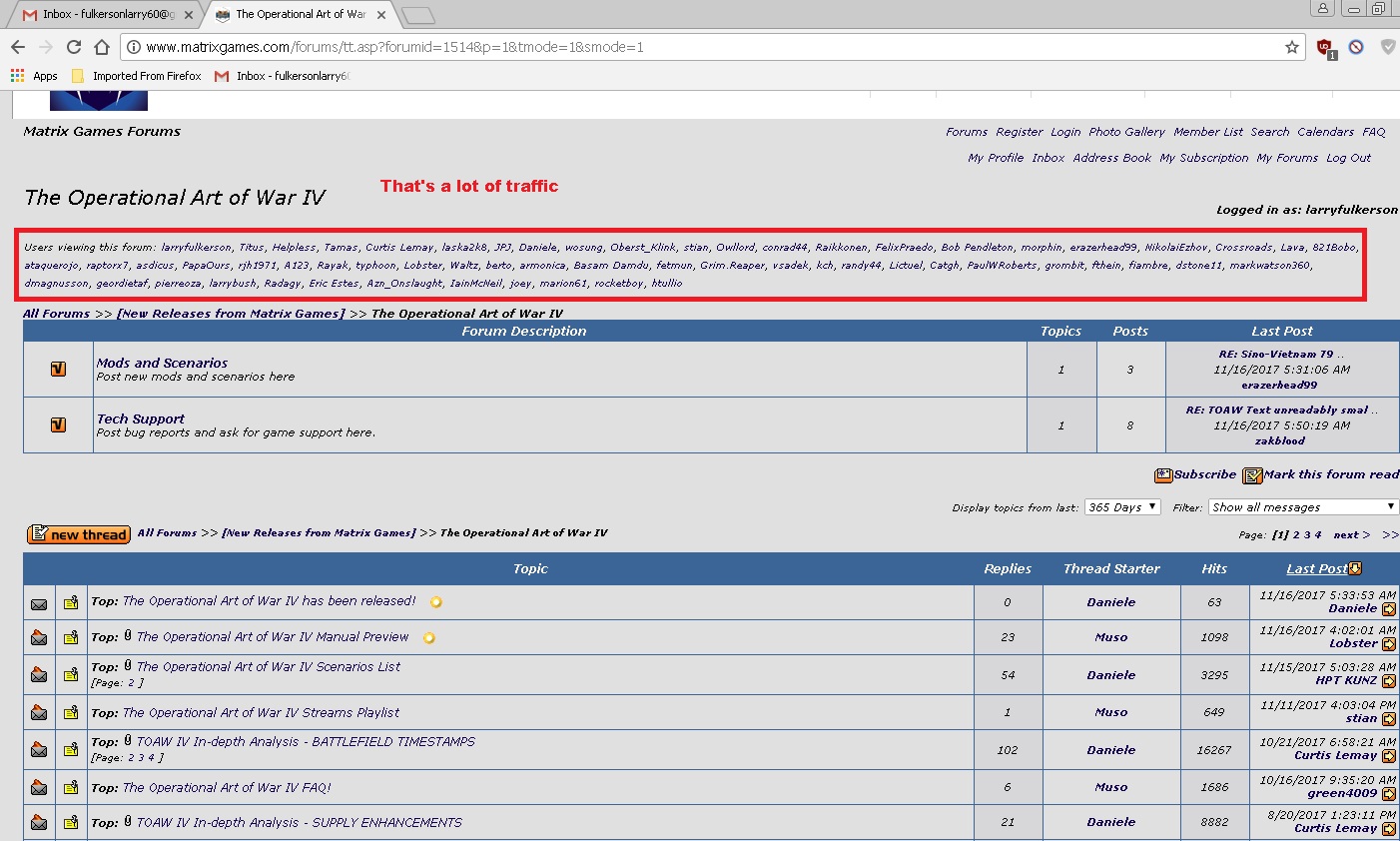
Task: Open the Chrome user profile icon
Action: (x=1322, y=9)
